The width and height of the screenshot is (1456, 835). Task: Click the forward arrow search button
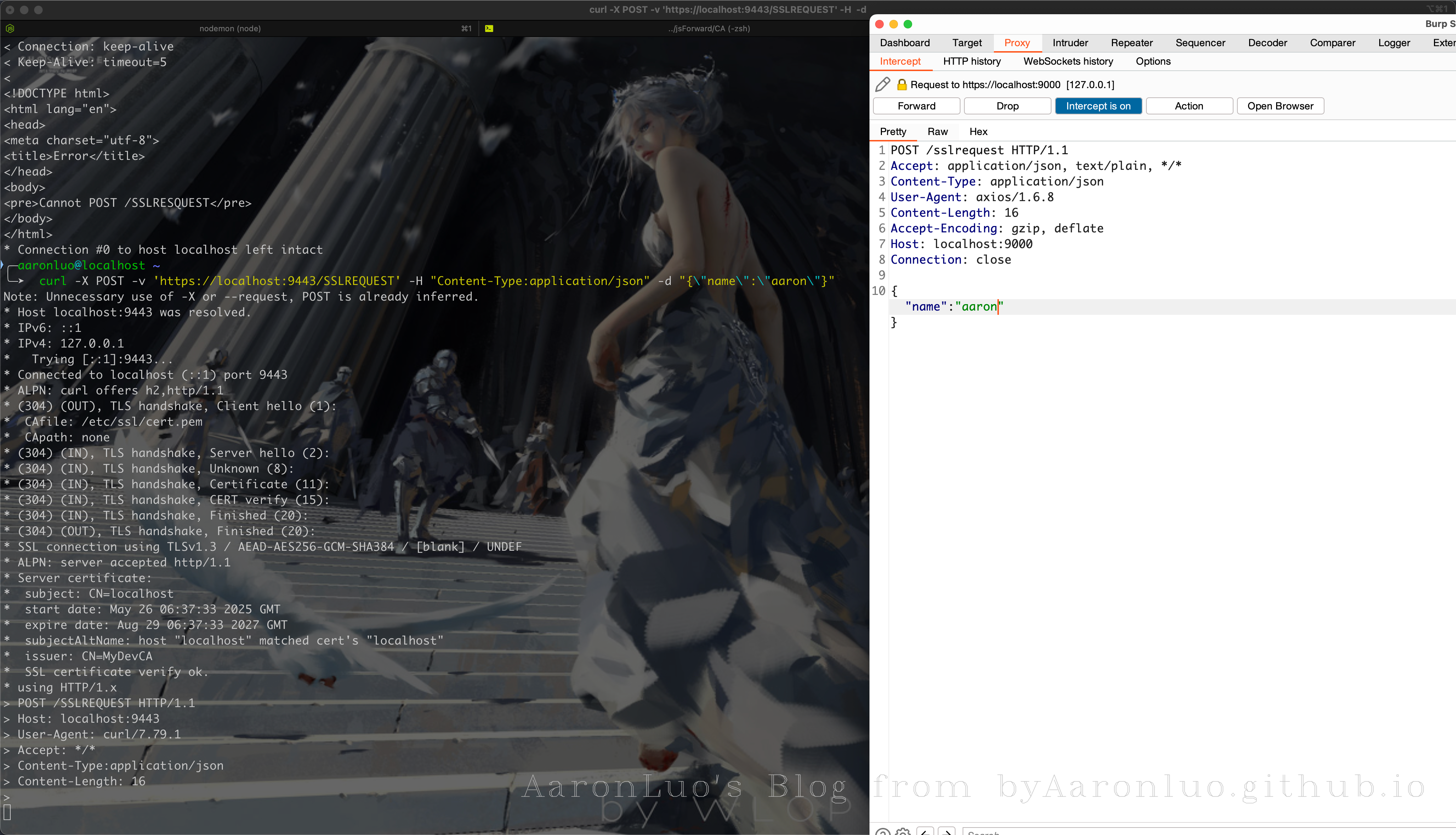coord(947,832)
